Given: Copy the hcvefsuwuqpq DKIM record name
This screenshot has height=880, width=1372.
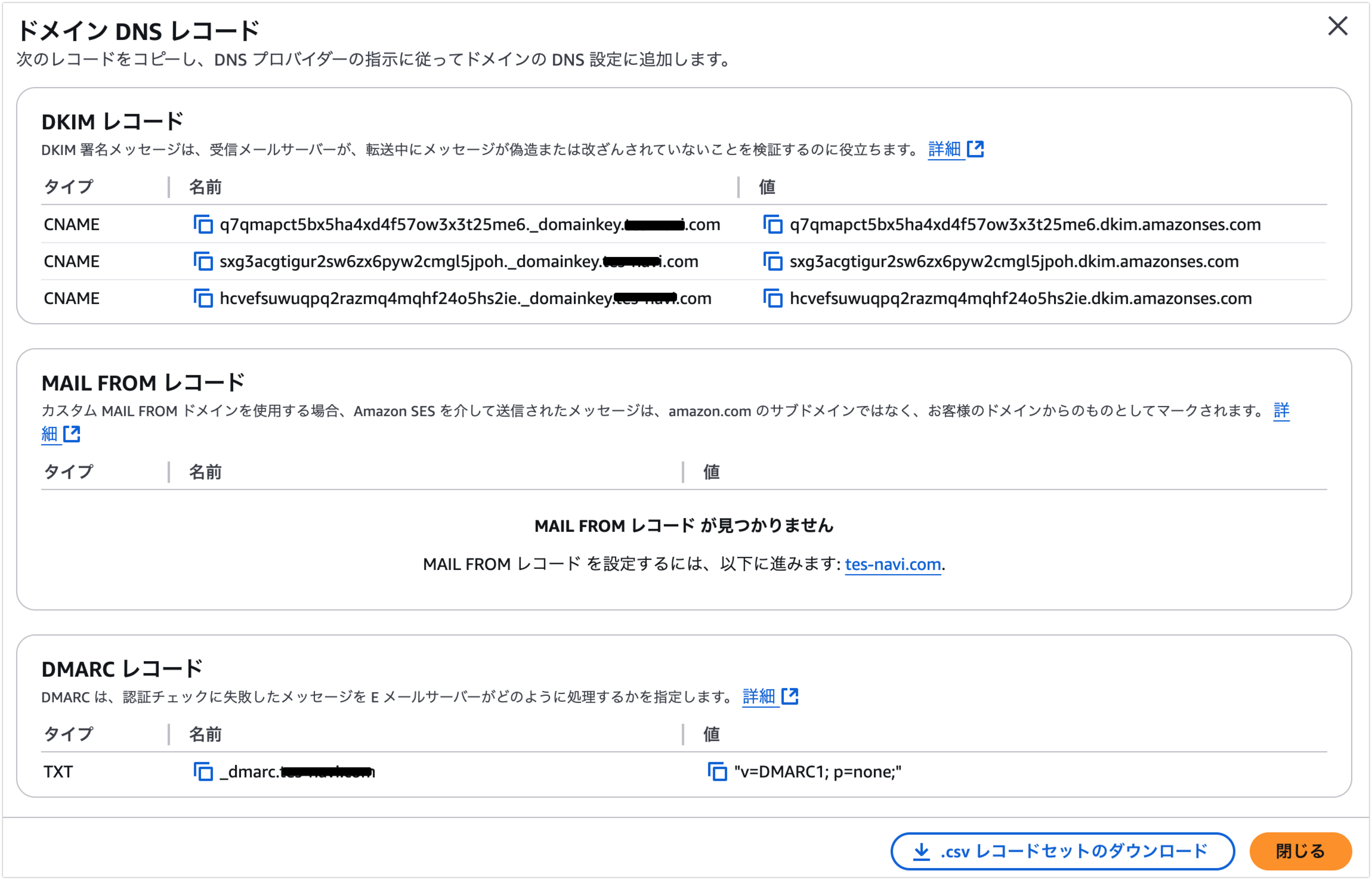Looking at the screenshot, I should 203,298.
